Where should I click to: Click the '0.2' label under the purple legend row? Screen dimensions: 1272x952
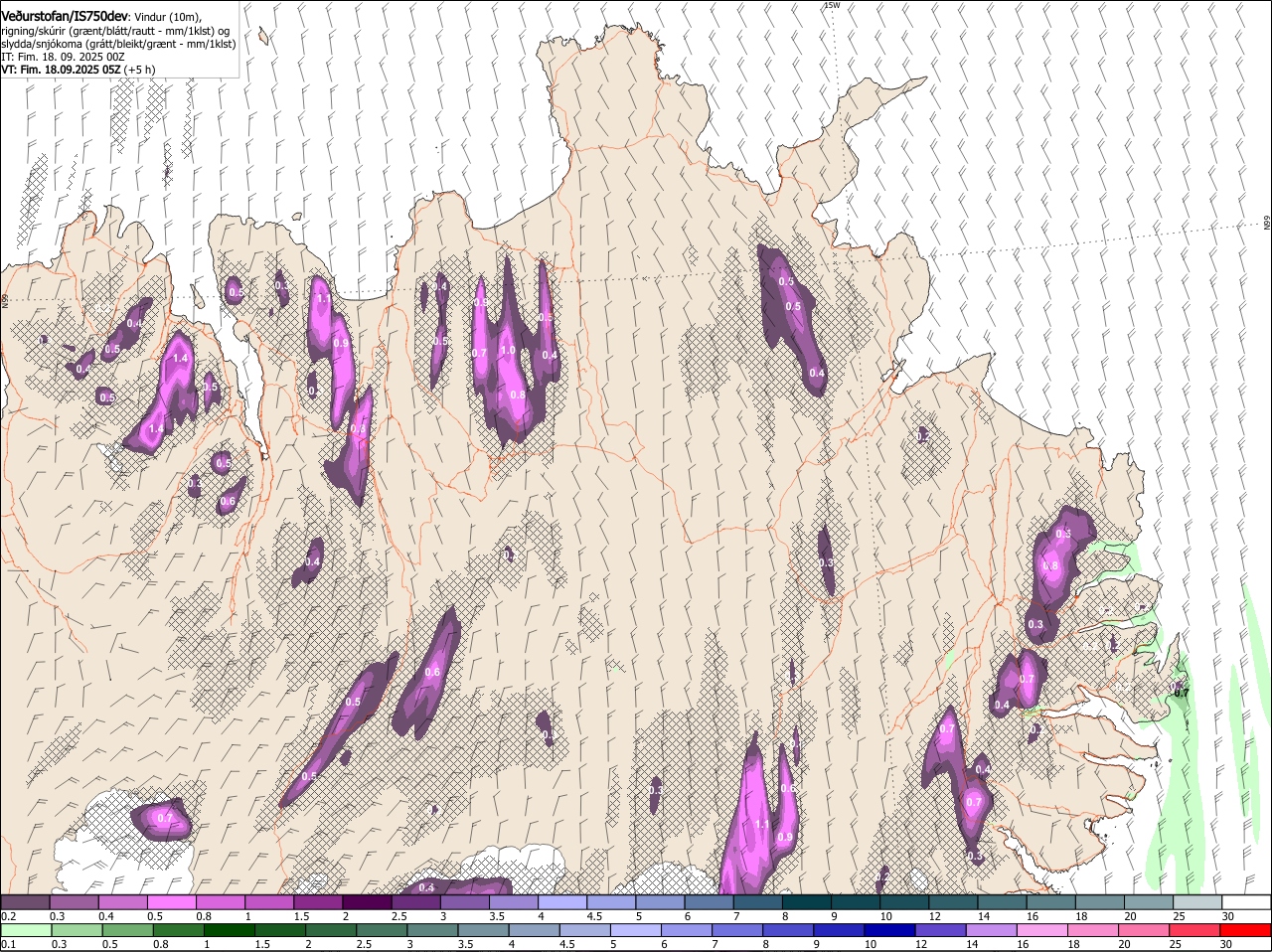click(8, 916)
